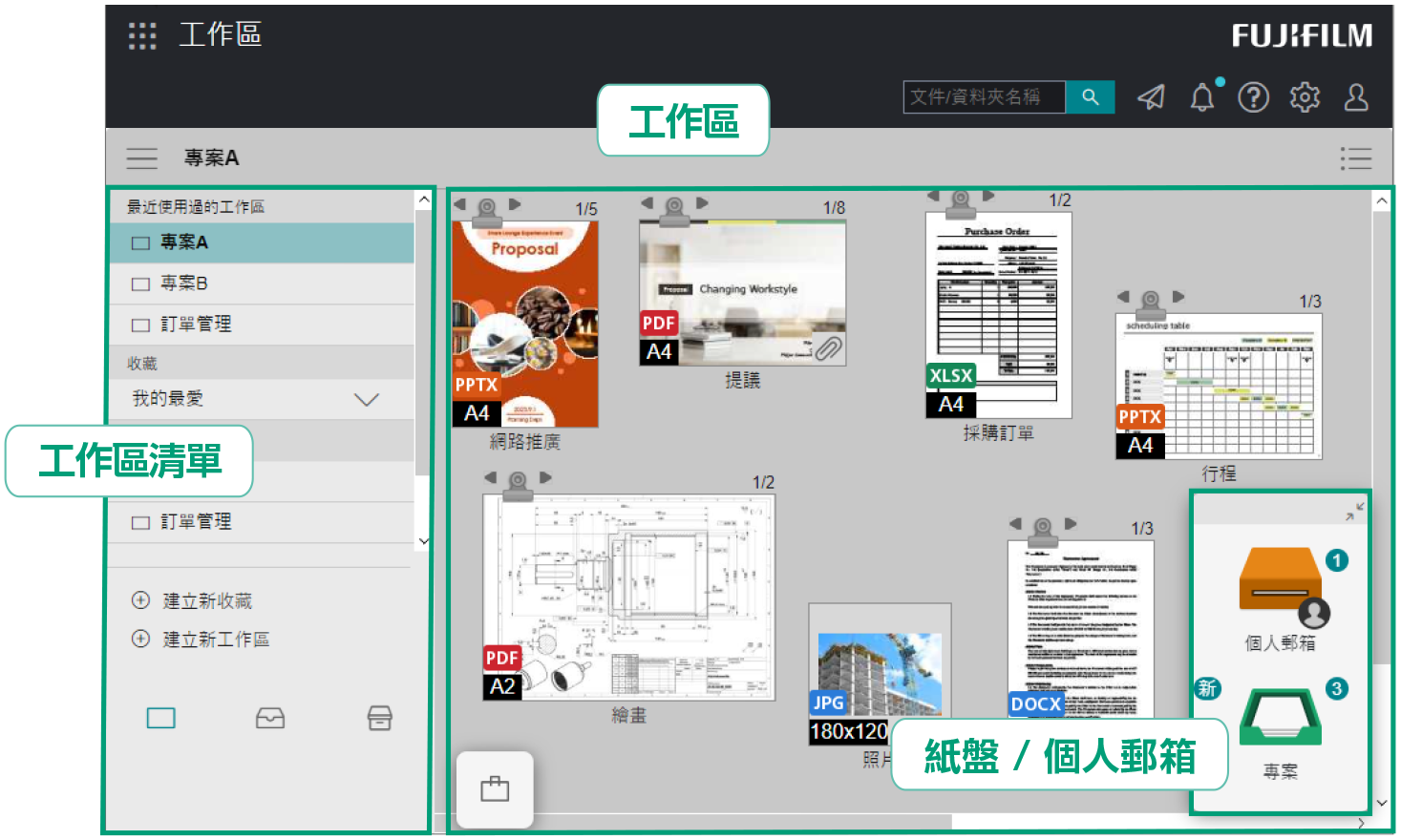
Task: Open help using the question mark icon
Action: coord(1253,96)
